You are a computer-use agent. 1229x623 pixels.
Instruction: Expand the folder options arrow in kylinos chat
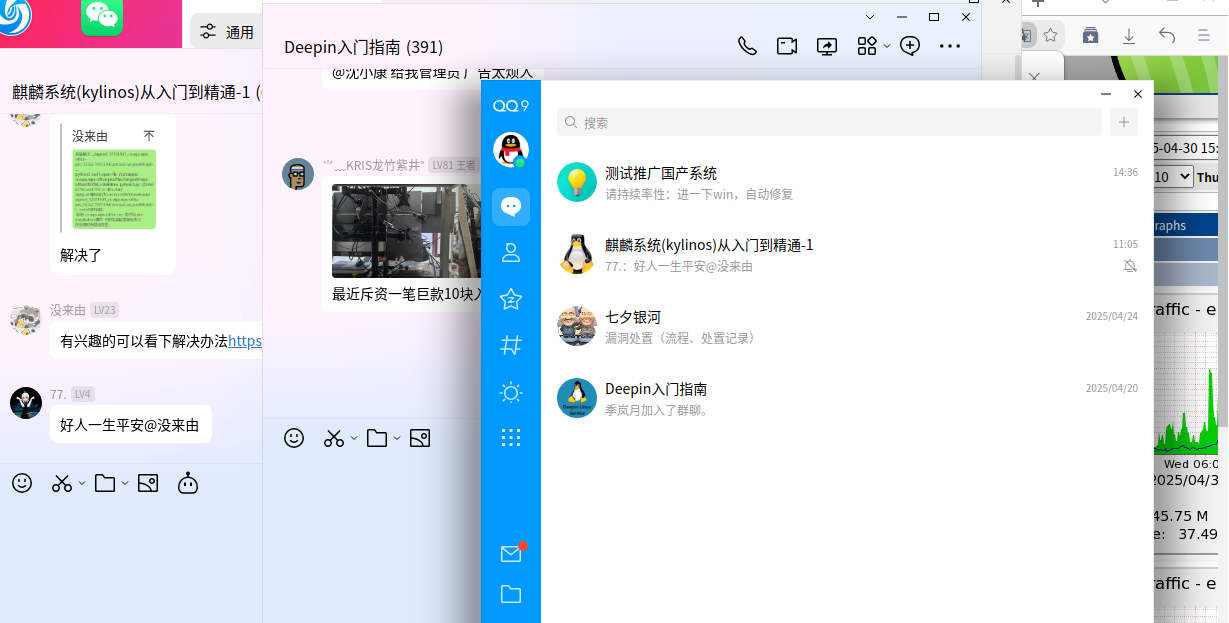[x=125, y=484]
